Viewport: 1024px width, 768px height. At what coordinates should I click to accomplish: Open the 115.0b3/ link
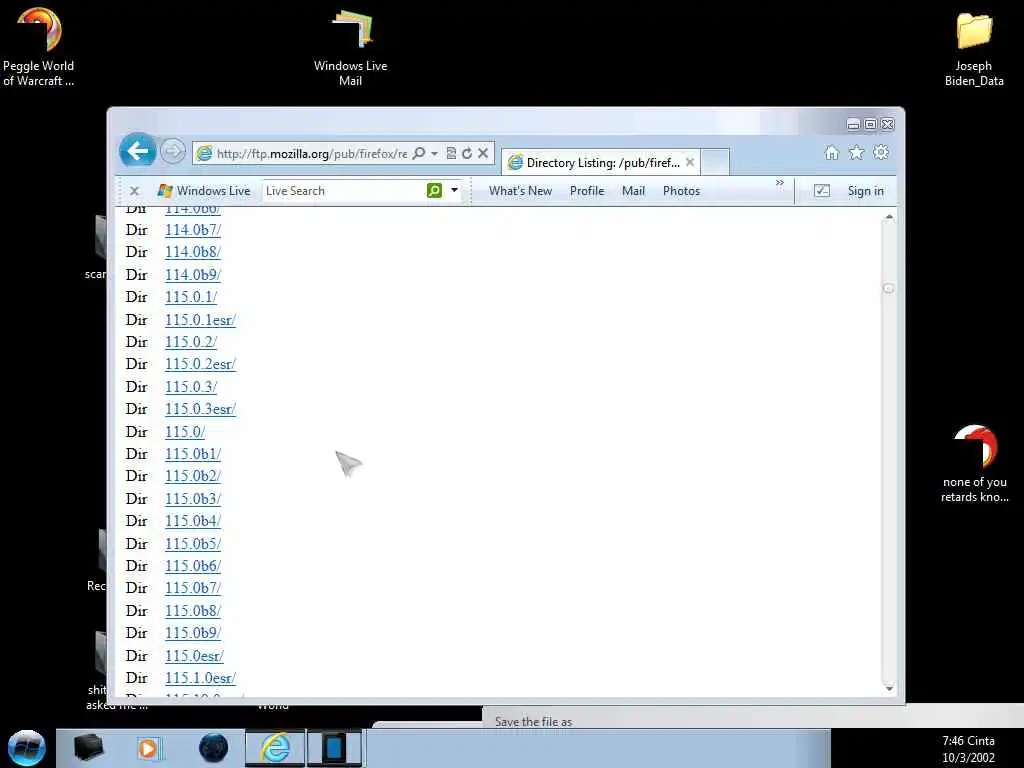(x=193, y=499)
